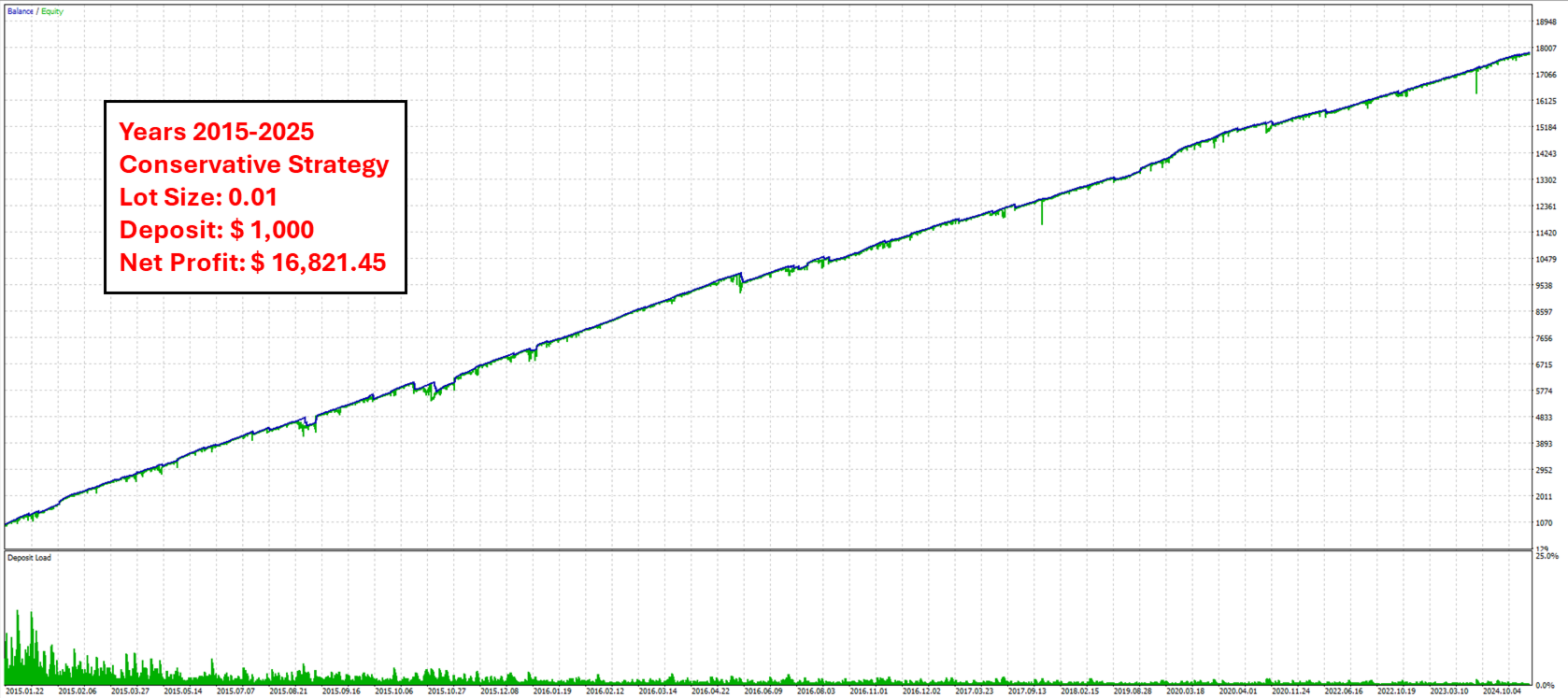This screenshot has height=698, width=1568.
Task: Click the 4833 balance axis value
Action: 1545,418
